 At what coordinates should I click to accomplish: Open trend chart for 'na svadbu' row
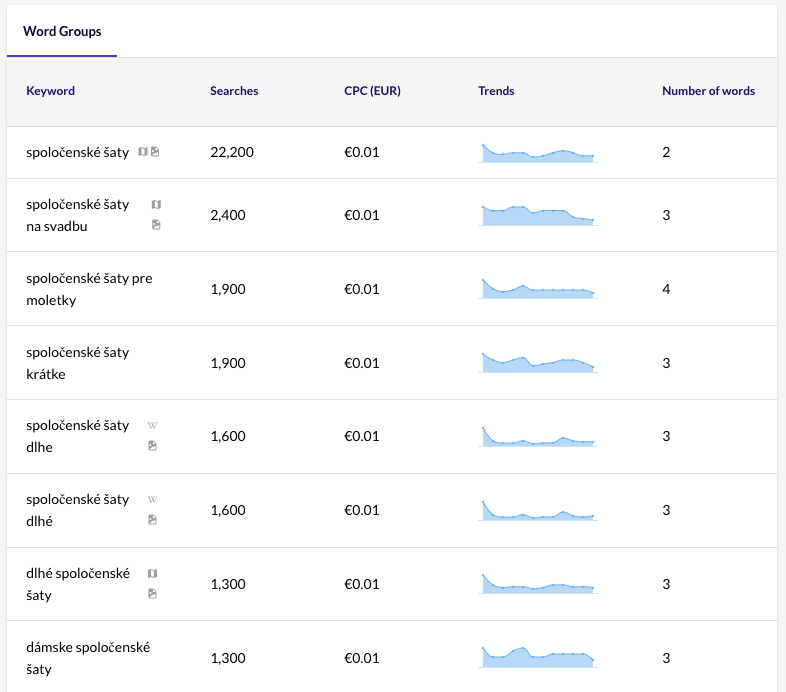[538, 216]
